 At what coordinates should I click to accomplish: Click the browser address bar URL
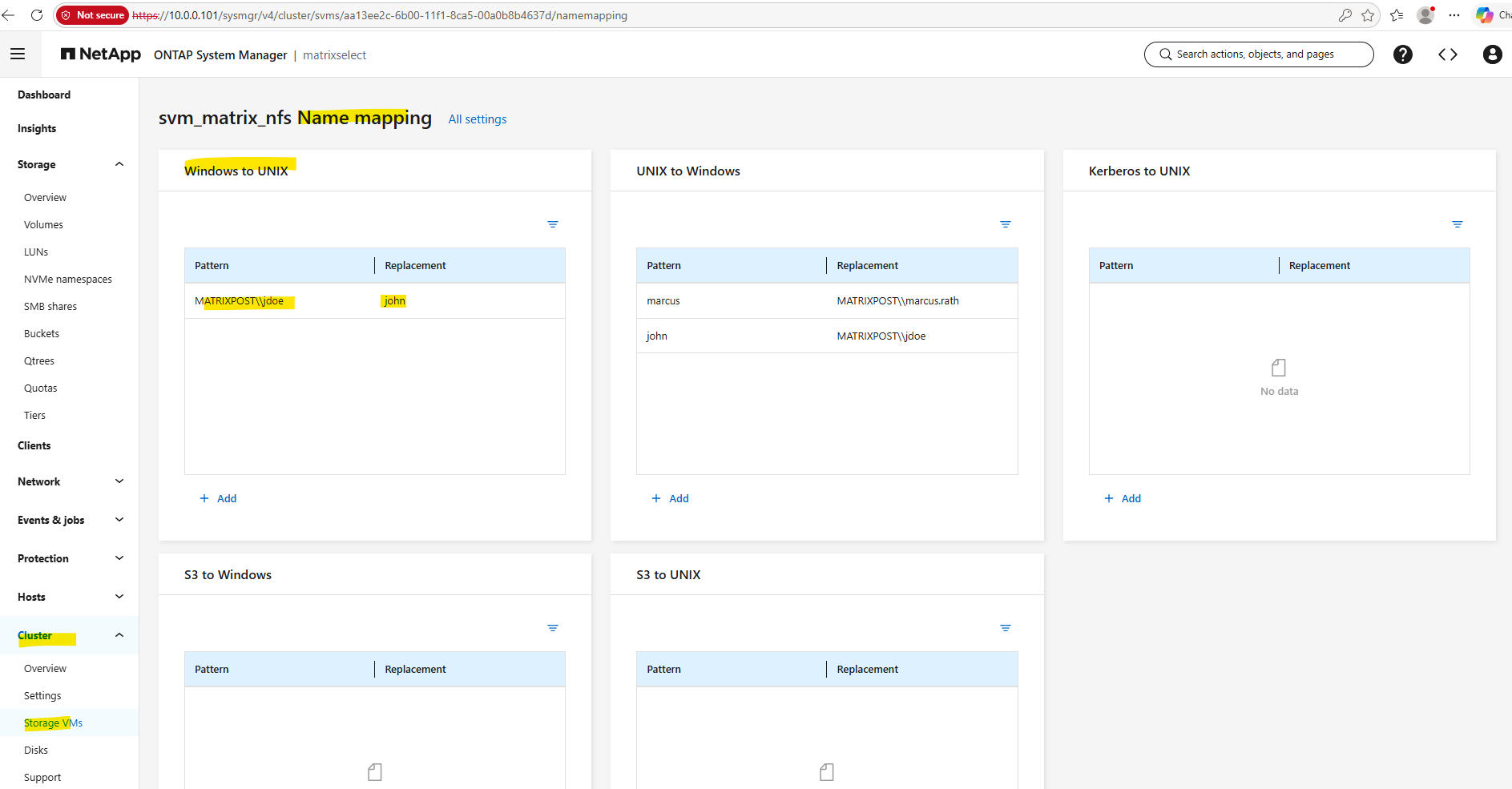[x=380, y=15]
